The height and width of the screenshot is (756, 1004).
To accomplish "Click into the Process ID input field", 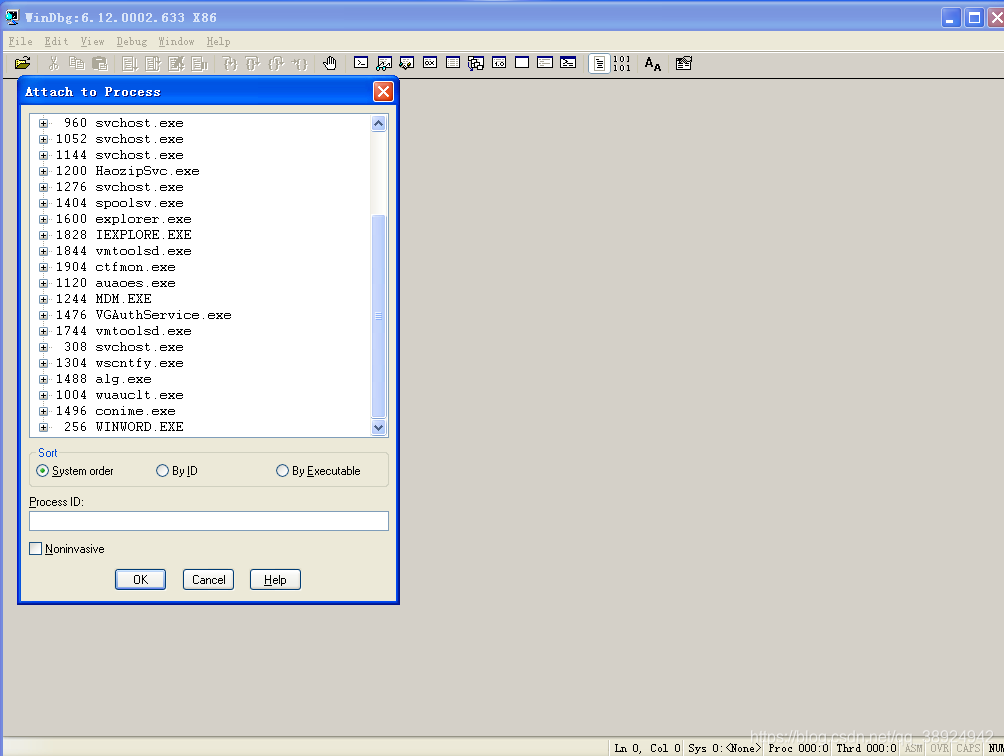I will [209, 520].
